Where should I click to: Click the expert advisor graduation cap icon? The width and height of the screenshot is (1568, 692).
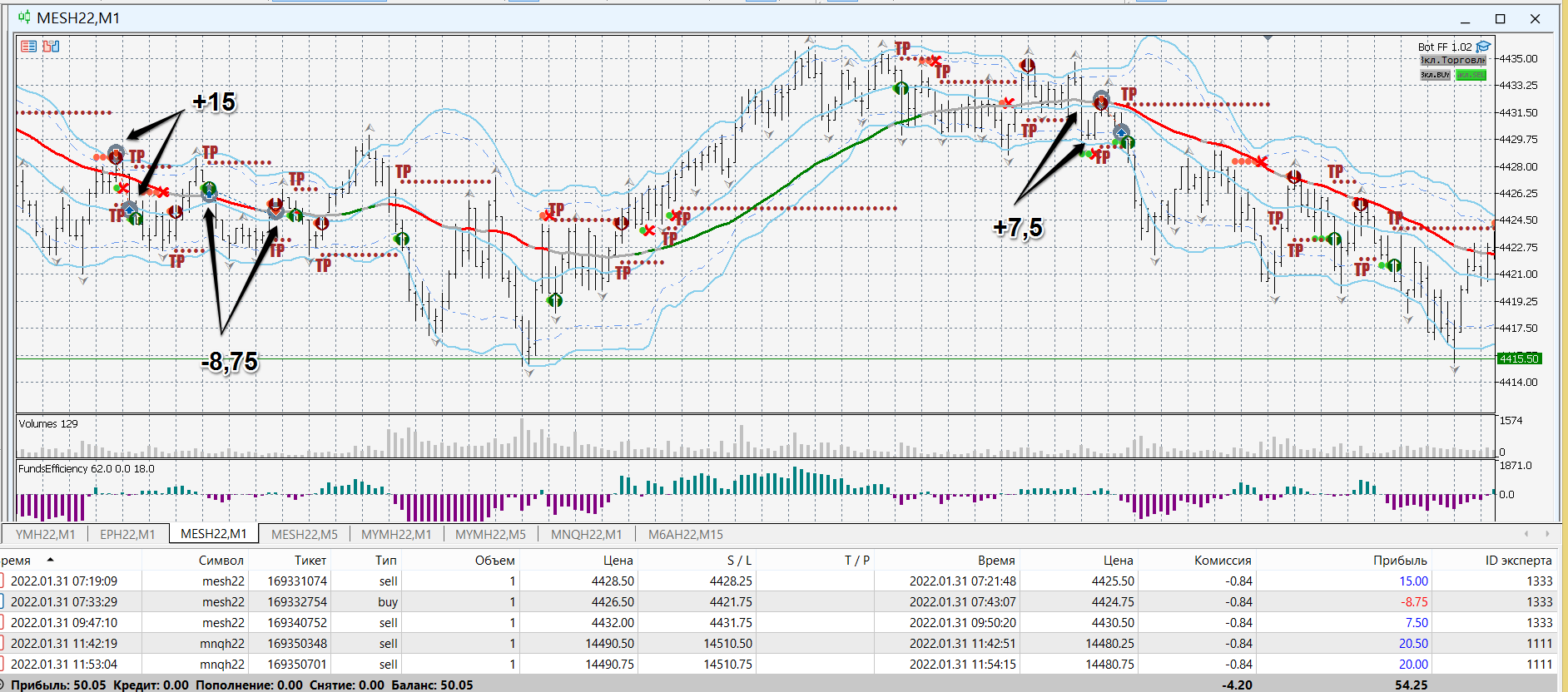pyautogui.click(x=1483, y=47)
